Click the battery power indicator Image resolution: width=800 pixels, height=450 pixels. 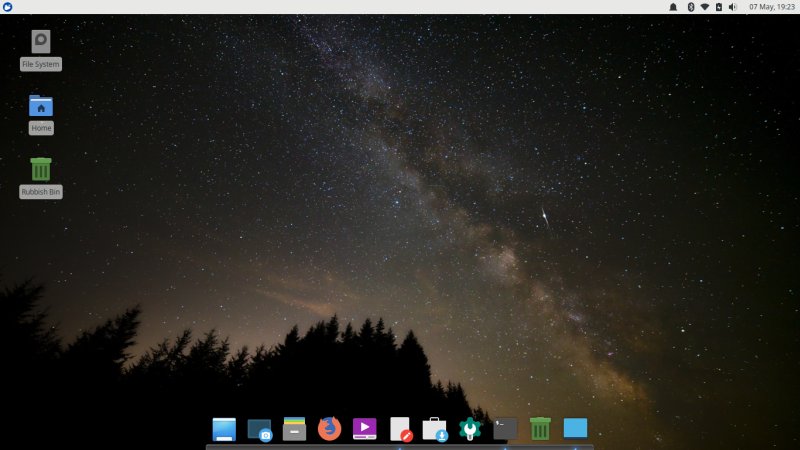click(x=718, y=7)
